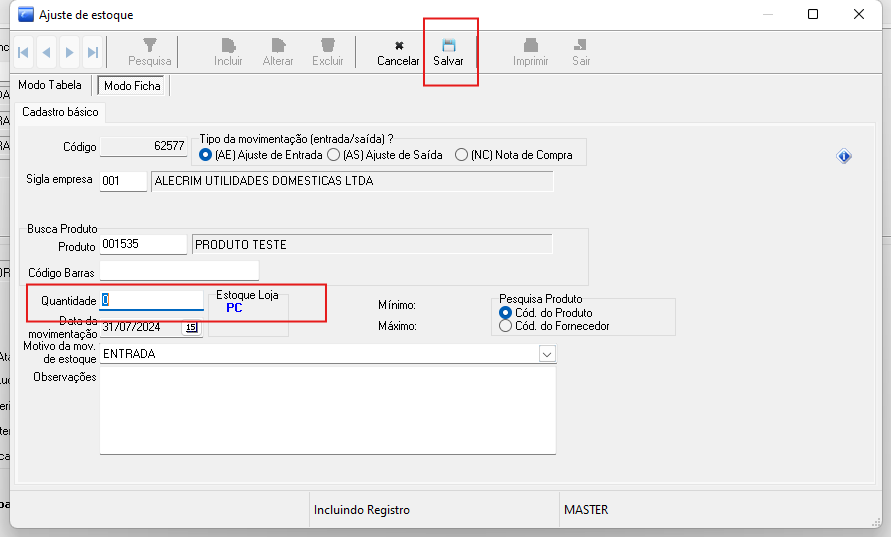
Task: Click the blue info icon on the right
Action: (844, 156)
